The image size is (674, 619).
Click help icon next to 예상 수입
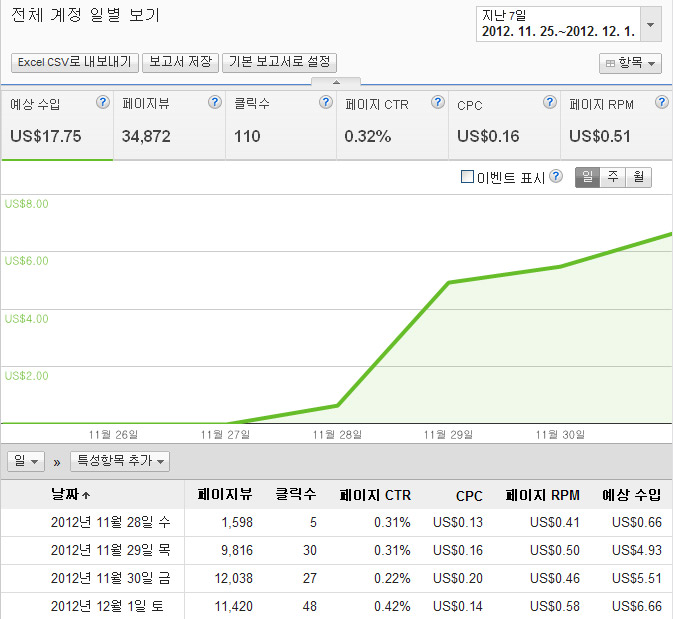[102, 103]
